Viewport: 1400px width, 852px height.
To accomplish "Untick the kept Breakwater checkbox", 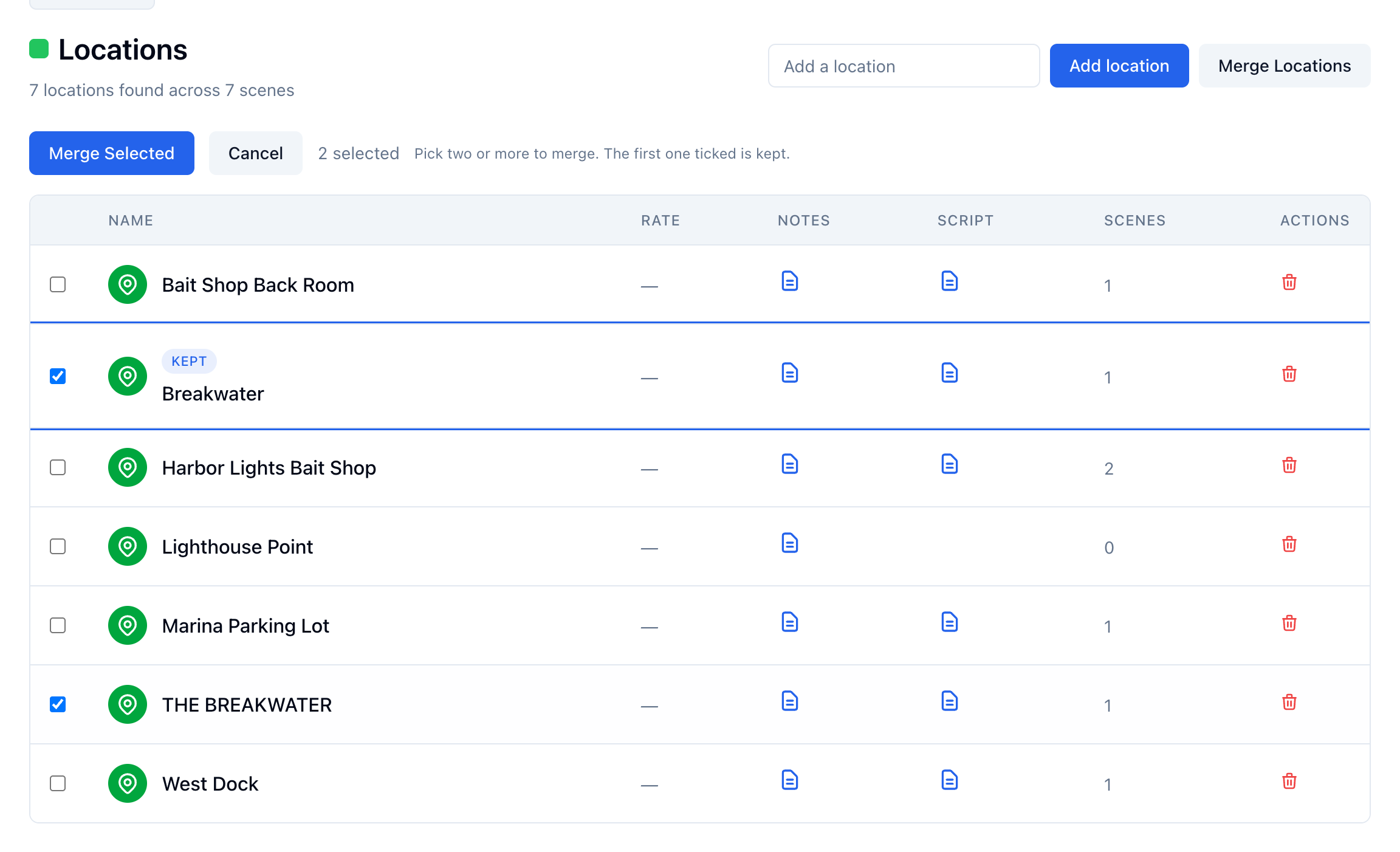I will tap(58, 376).
